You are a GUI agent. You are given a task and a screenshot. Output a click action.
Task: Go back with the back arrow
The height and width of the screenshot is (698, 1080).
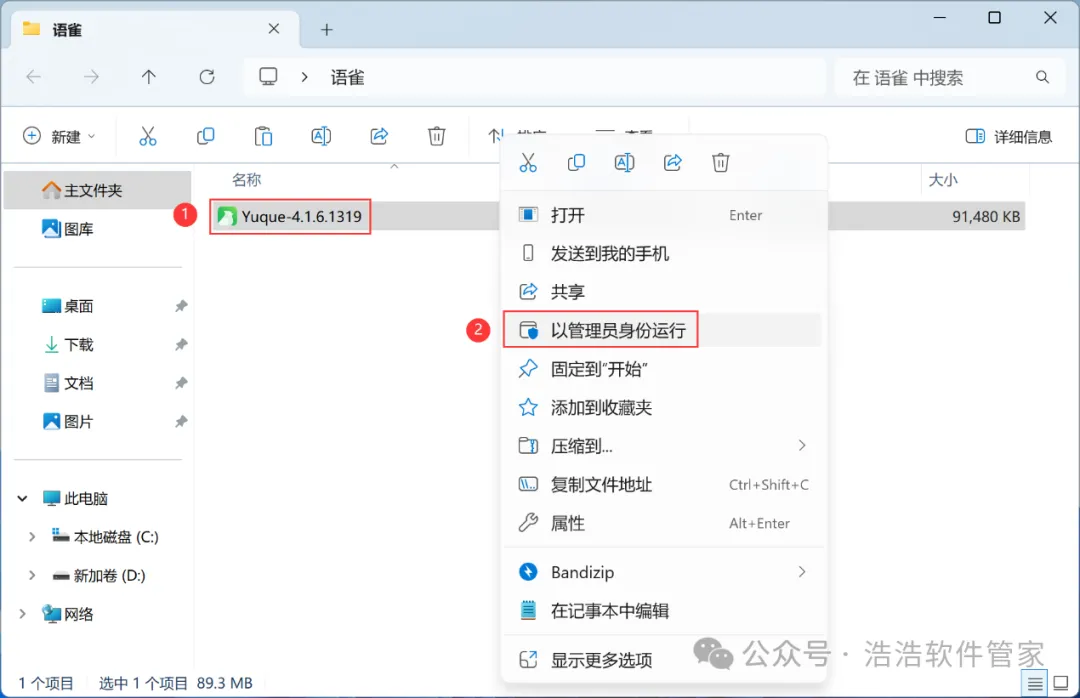(33, 76)
